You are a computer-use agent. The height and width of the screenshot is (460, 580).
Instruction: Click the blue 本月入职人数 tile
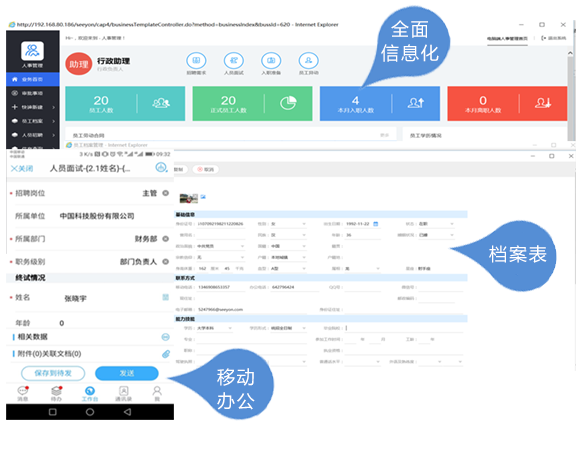tap(380, 104)
